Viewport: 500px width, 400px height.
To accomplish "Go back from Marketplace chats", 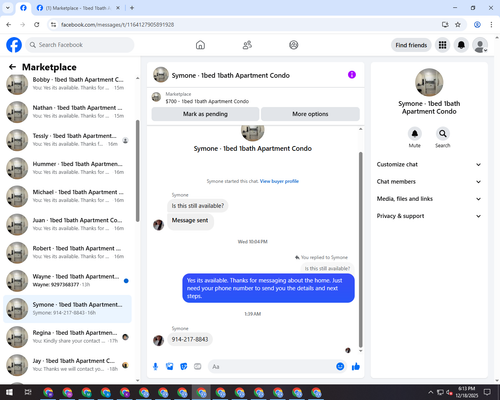I will 12,67.
